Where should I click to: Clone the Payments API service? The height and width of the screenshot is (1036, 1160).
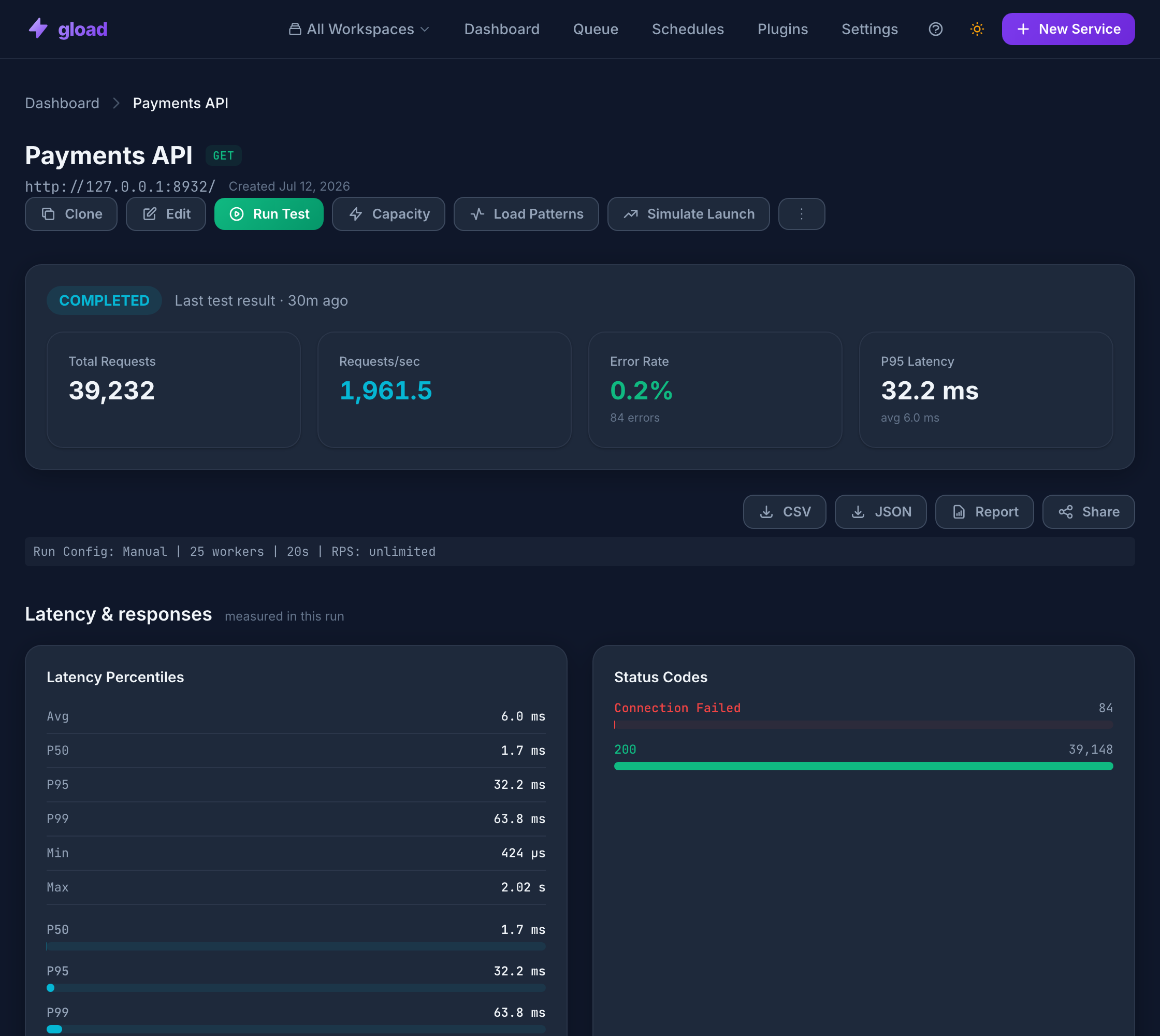[x=71, y=214]
